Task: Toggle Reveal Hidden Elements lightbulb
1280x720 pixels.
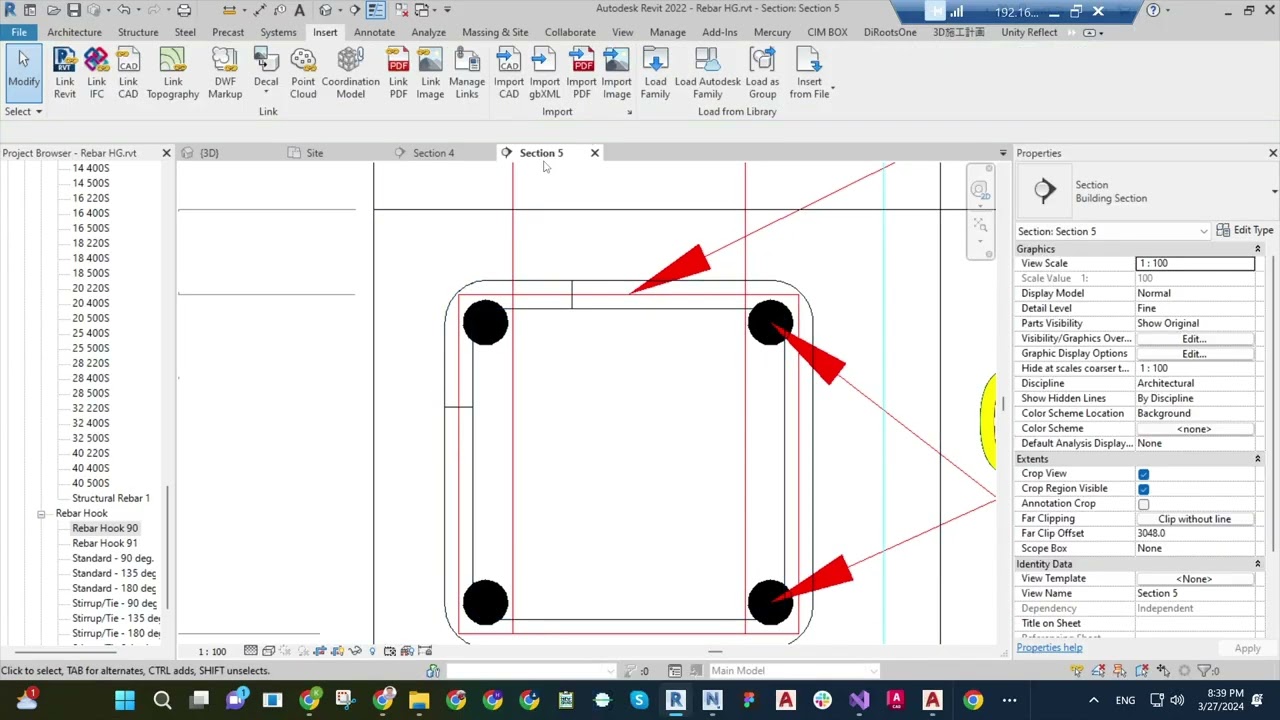Action: click(x=372, y=651)
